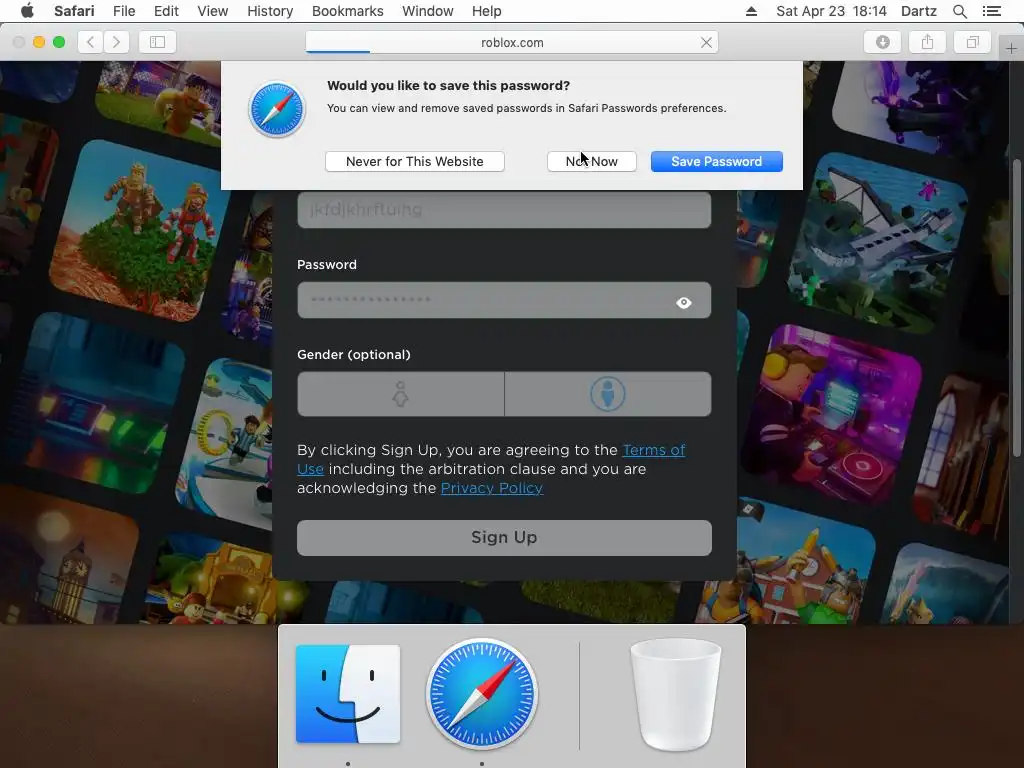This screenshot has width=1024, height=768.
Task: Click the roblox.com address bar
Action: (511, 42)
